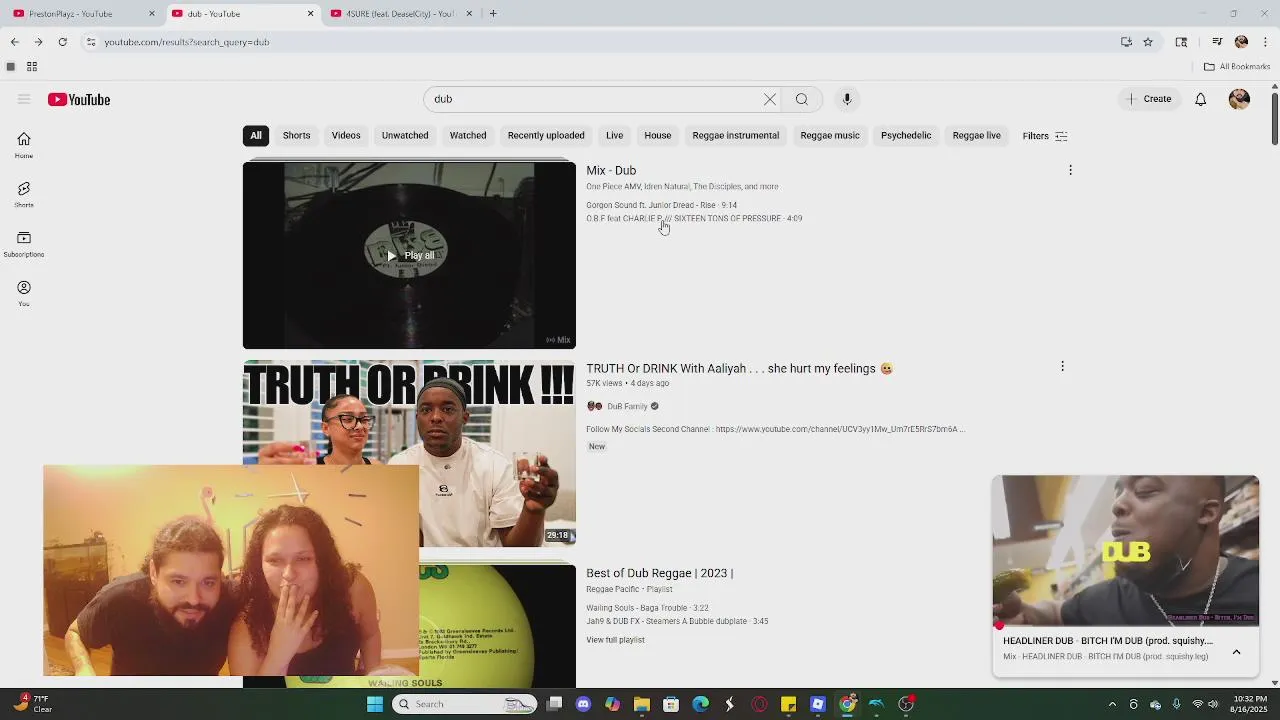1280x720 pixels.
Task: Open the YouTube hamburger guide menu
Action: point(24,99)
